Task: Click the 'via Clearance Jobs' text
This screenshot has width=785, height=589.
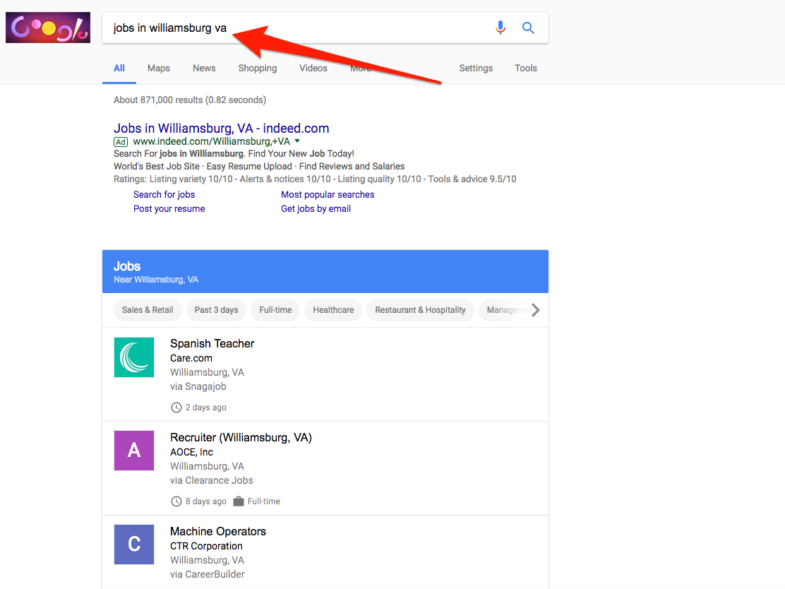Action: tap(212, 480)
